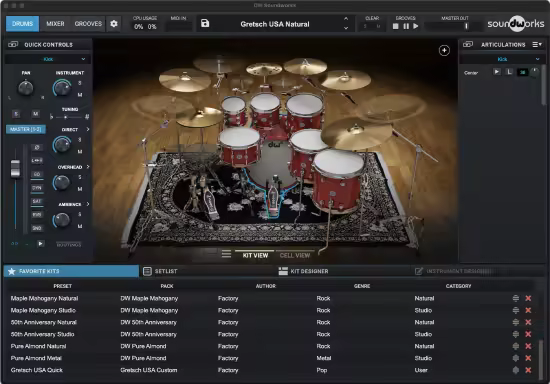
Task: Open the Gretsch USA Natural preset selector
Action: [x=275, y=24]
